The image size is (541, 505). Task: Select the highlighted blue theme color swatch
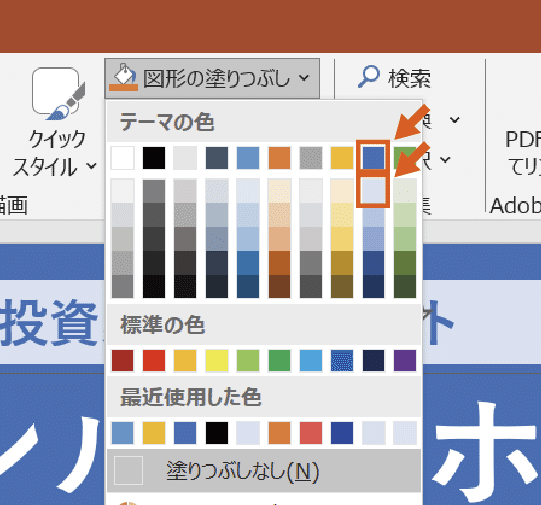coord(373,158)
